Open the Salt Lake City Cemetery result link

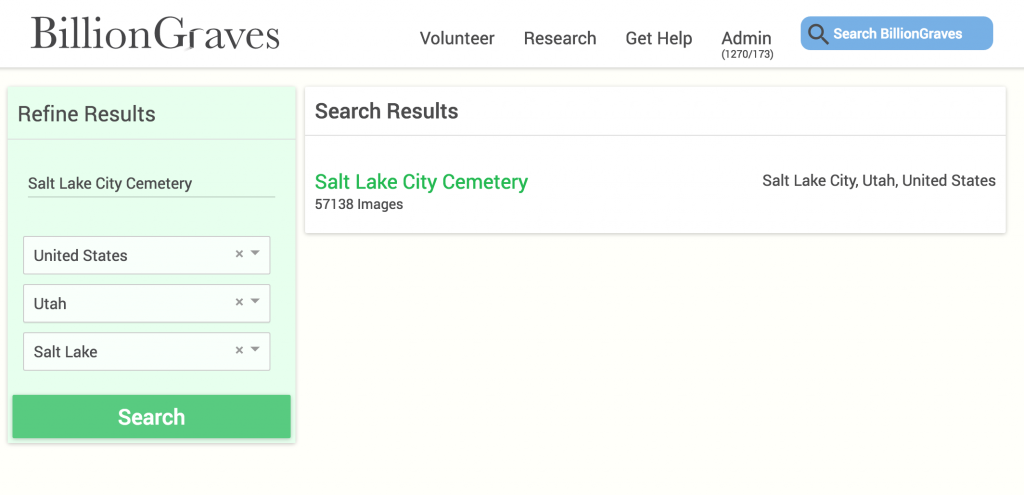pos(421,182)
